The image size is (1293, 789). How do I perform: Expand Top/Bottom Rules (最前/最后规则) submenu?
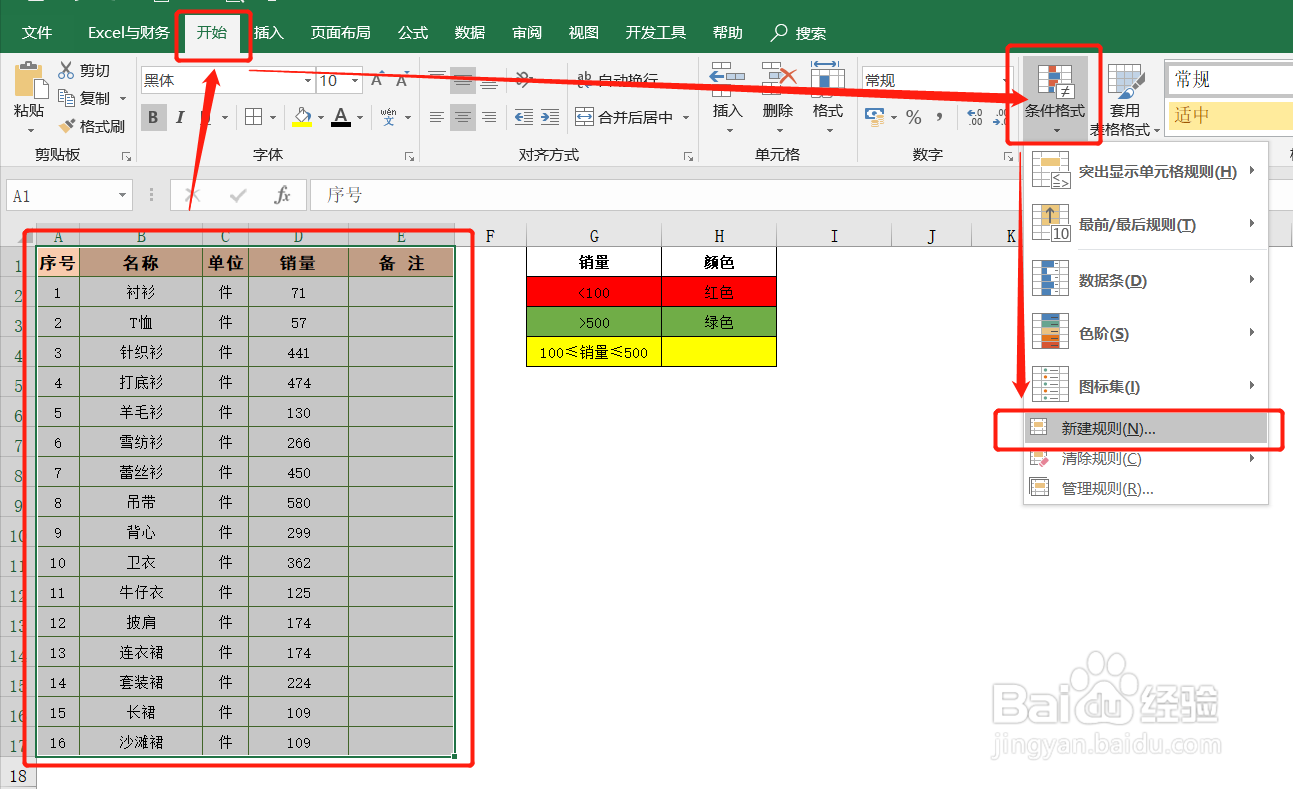pos(1144,224)
